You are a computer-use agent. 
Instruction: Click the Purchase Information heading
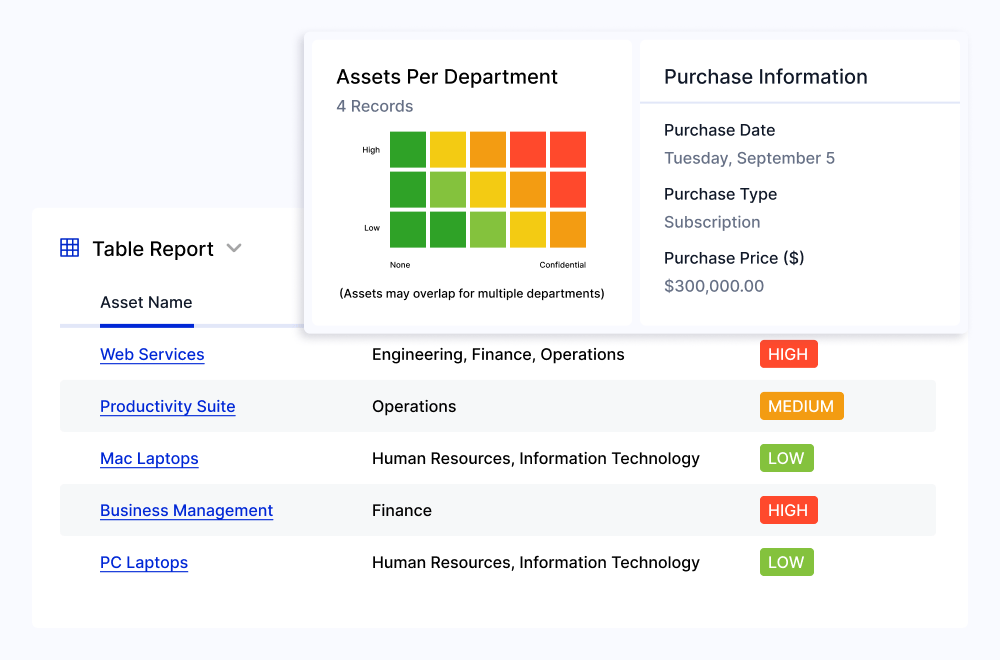pyautogui.click(x=765, y=77)
